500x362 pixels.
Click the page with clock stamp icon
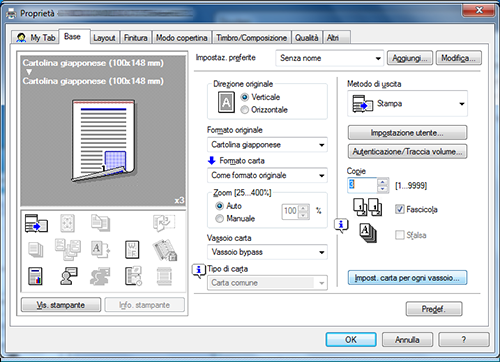(x=133, y=276)
